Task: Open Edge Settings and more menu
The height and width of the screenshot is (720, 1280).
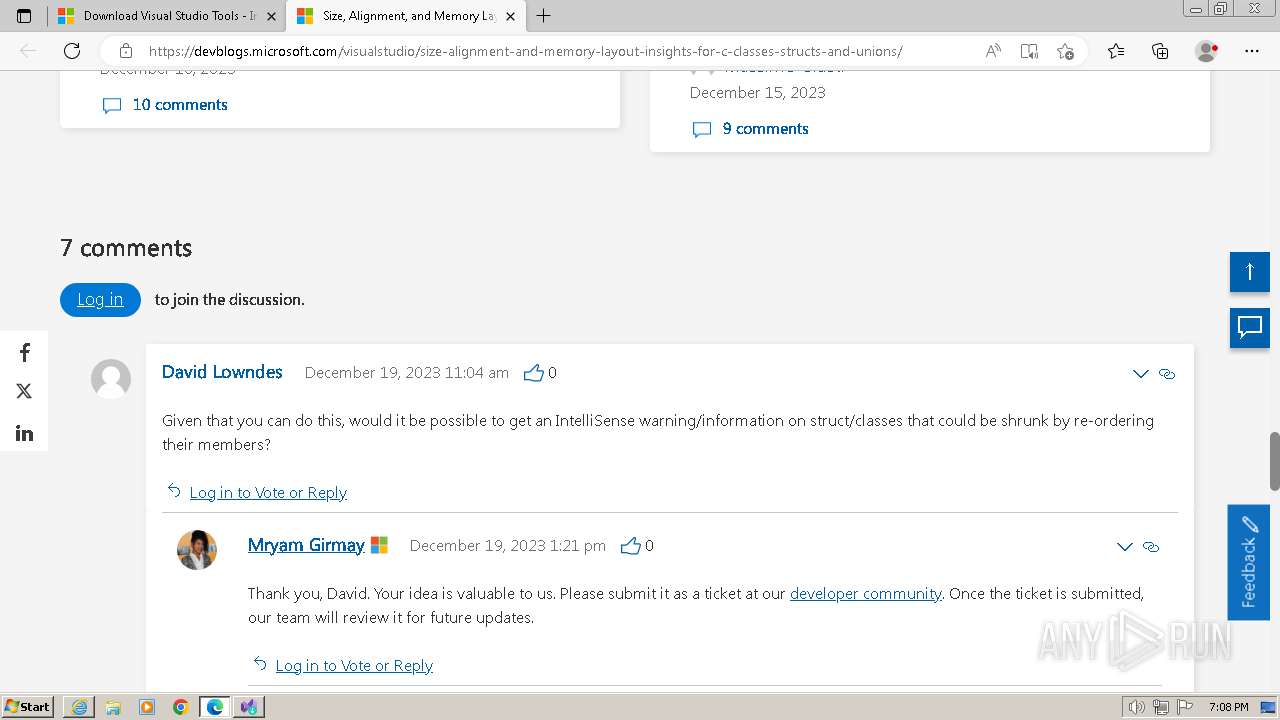Action: coord(1252,51)
